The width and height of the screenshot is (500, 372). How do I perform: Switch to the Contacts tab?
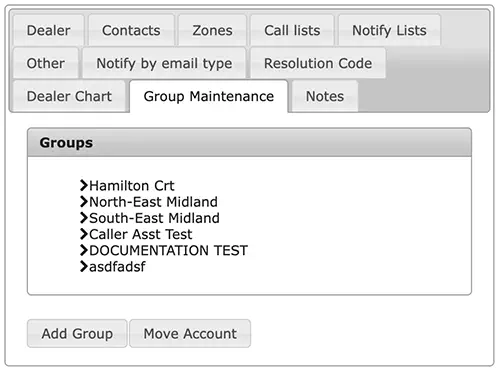(131, 30)
